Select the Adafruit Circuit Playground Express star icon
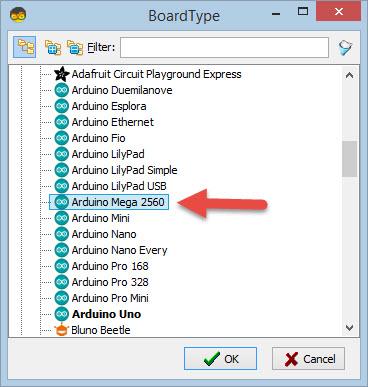The width and height of the screenshot is (368, 387). point(62,74)
